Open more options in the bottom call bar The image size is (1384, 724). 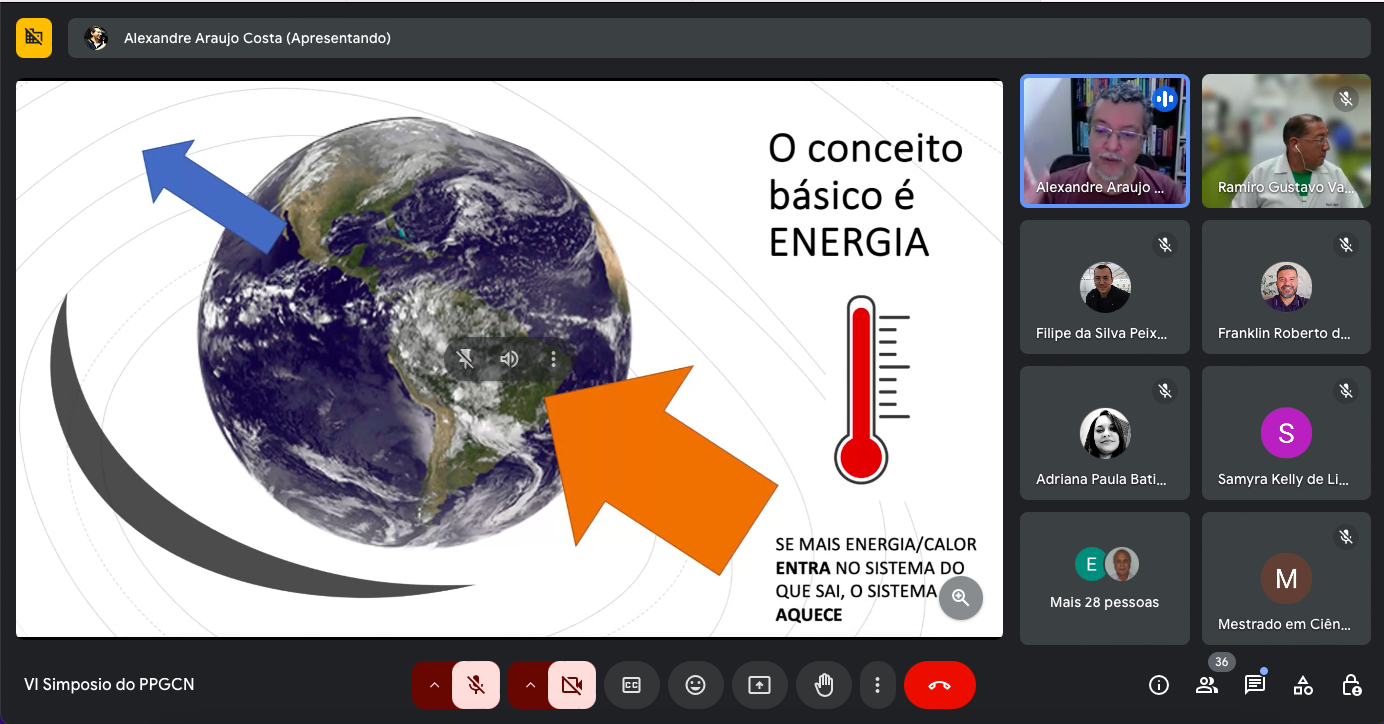pyautogui.click(x=877, y=685)
